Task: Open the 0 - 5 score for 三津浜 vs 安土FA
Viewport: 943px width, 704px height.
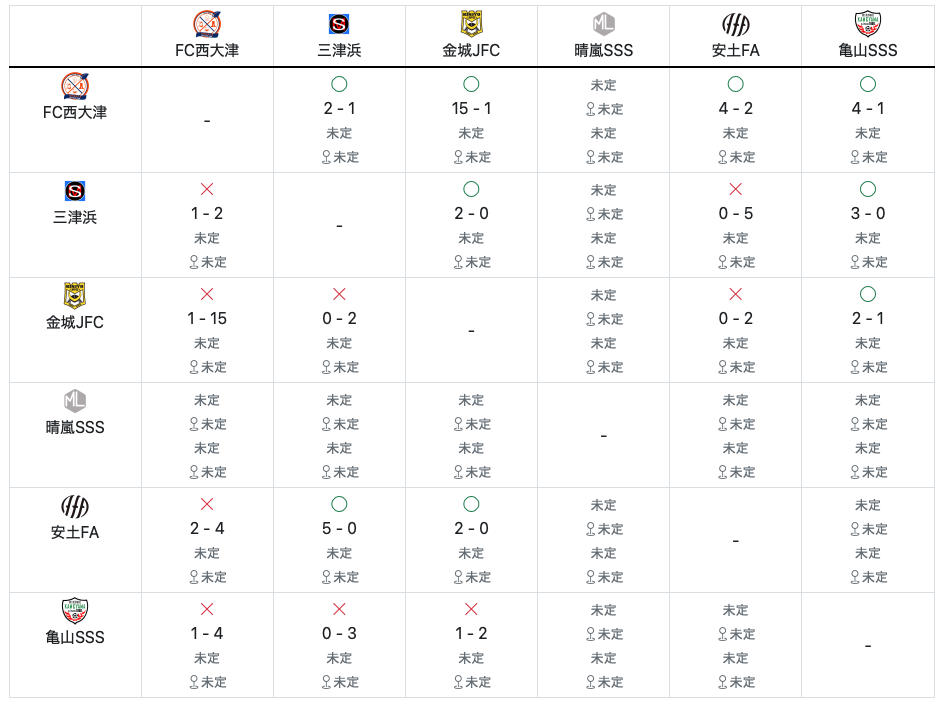Action: tap(736, 213)
